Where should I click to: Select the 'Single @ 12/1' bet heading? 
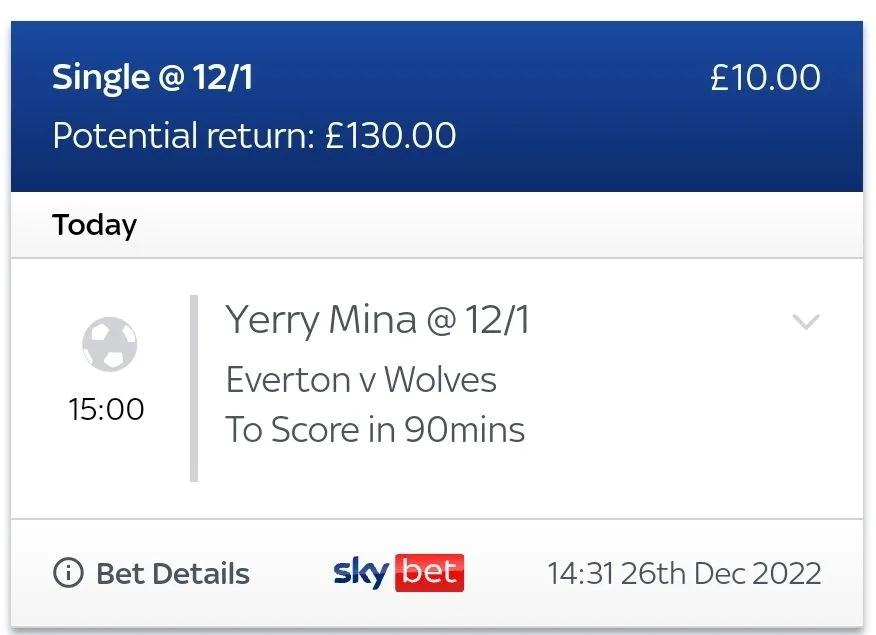152,78
